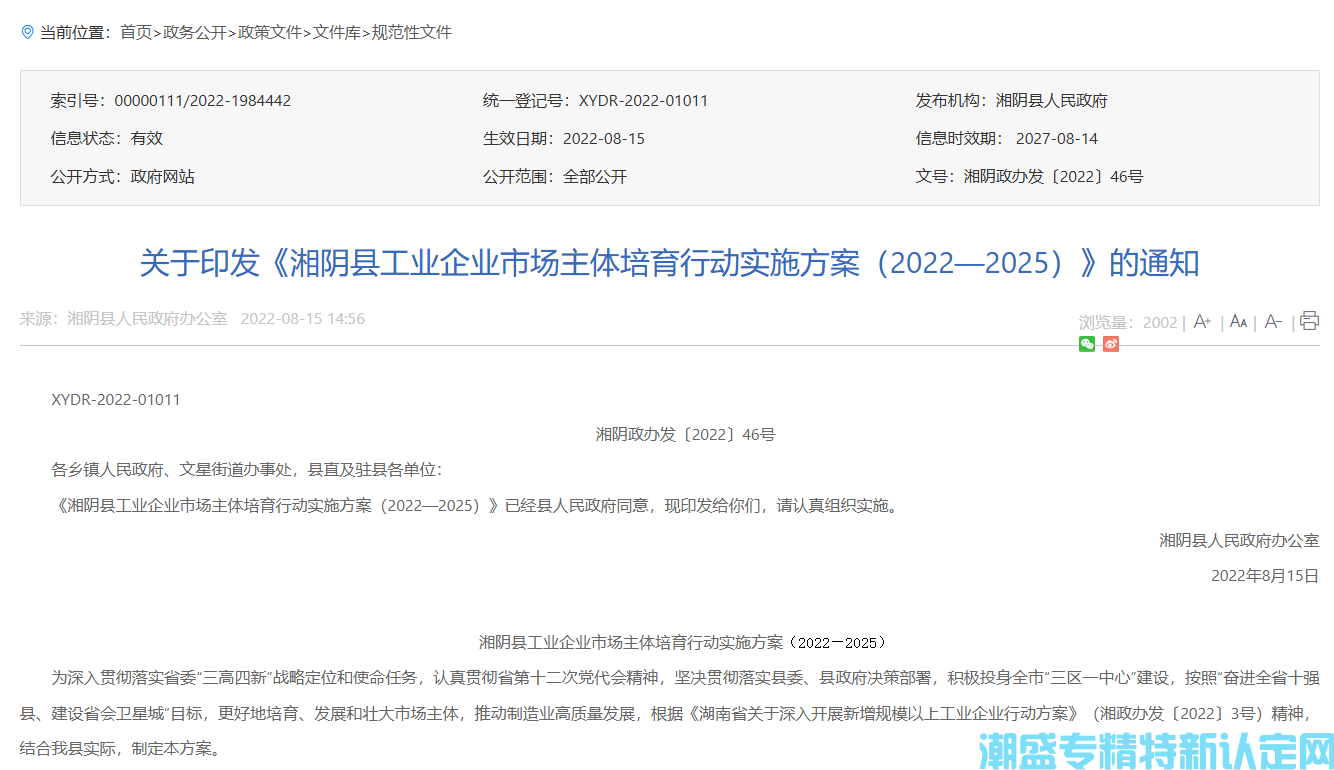Click document number 湘阴政办发〔2022〕46号 in info table

tap(1053, 177)
